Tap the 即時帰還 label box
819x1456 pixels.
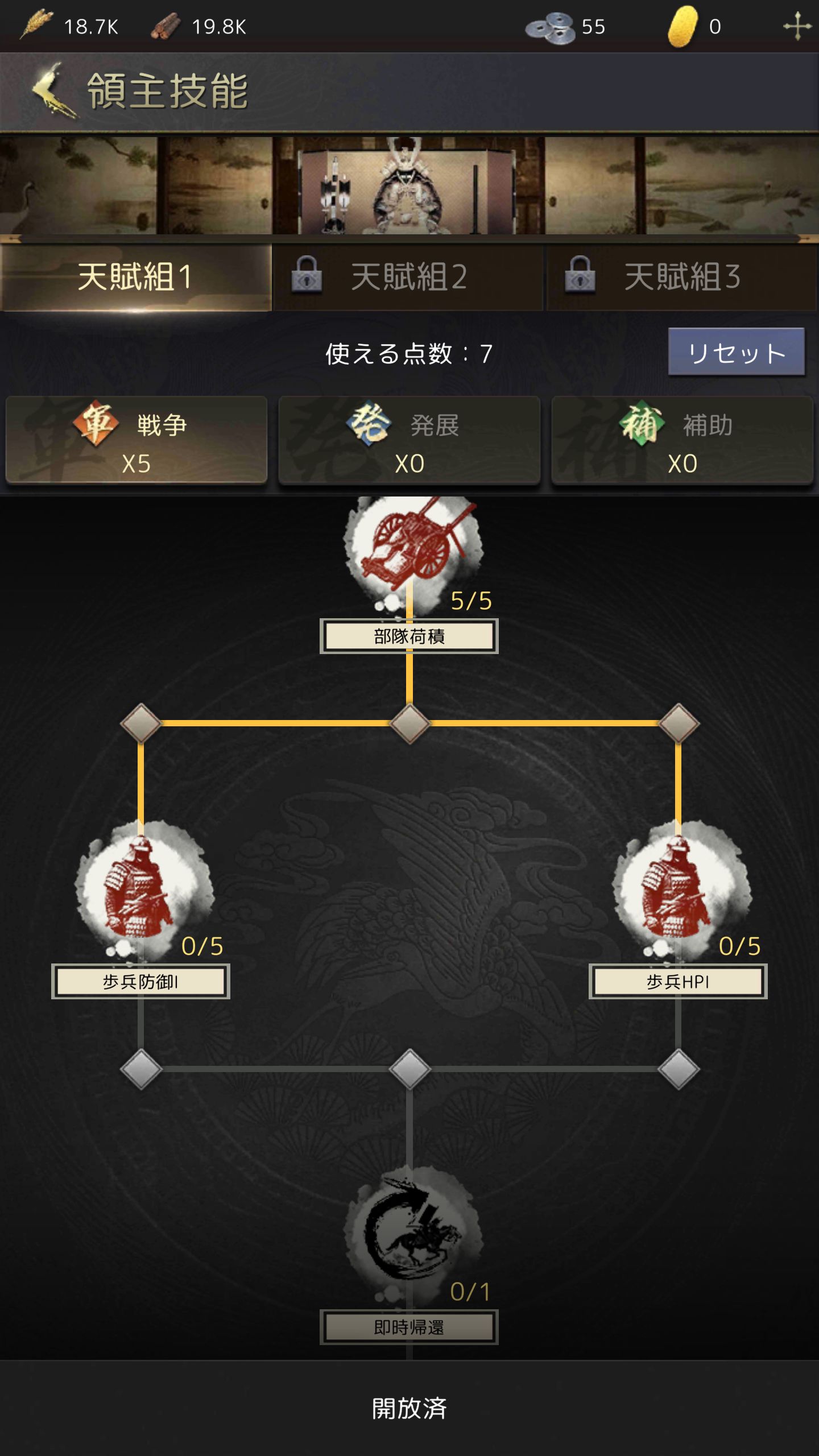[x=409, y=1327]
